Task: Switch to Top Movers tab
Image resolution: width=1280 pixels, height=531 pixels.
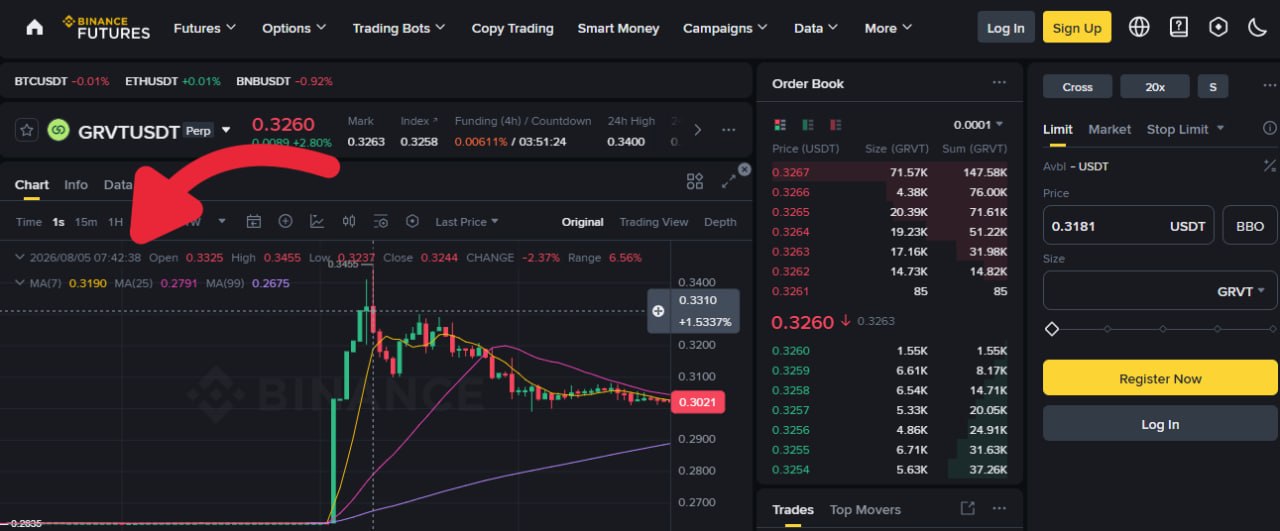Action: 865,510
